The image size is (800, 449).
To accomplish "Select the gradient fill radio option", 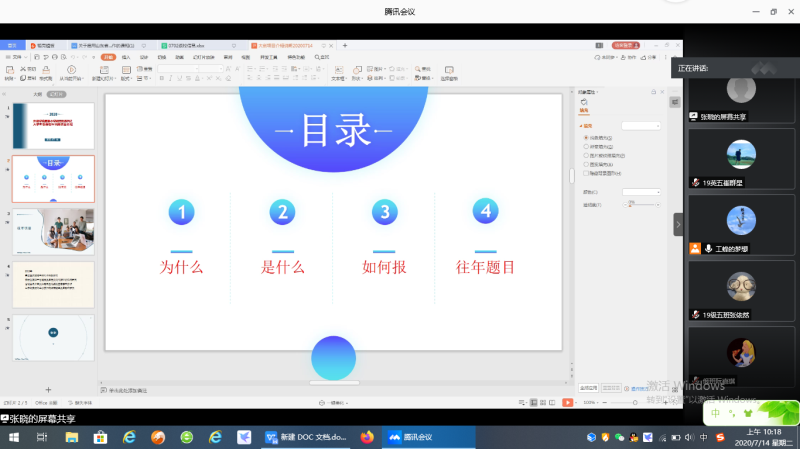I will (x=586, y=147).
